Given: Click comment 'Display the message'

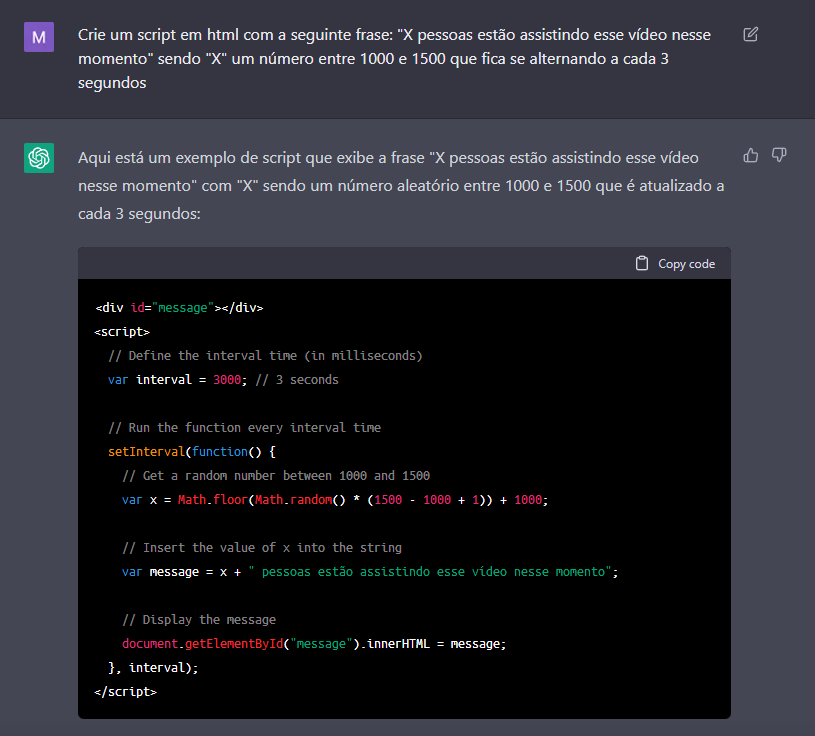Looking at the screenshot, I should coord(199,620).
